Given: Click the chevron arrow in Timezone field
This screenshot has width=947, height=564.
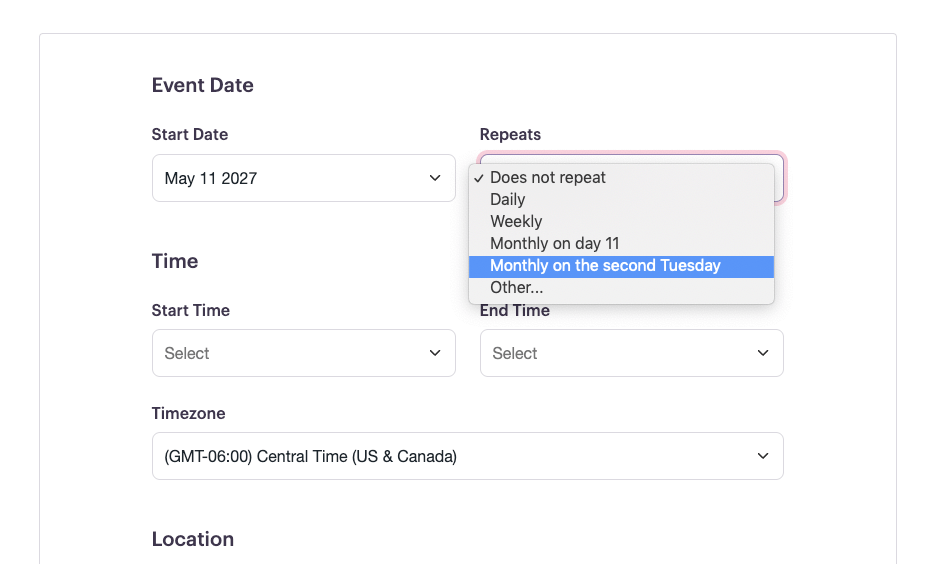Looking at the screenshot, I should (x=763, y=456).
